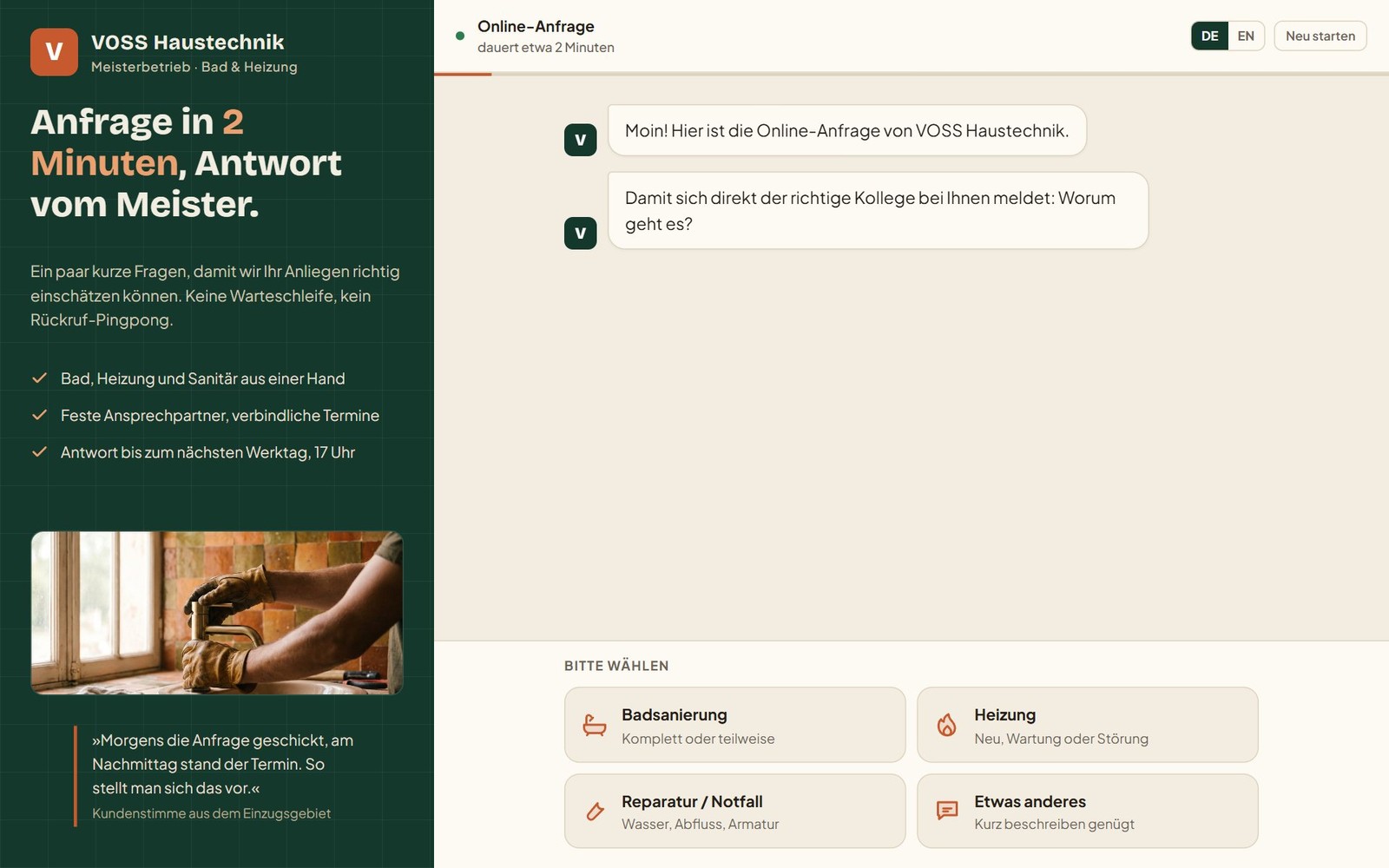
Task: Switch language to EN
Action: pos(1246,36)
